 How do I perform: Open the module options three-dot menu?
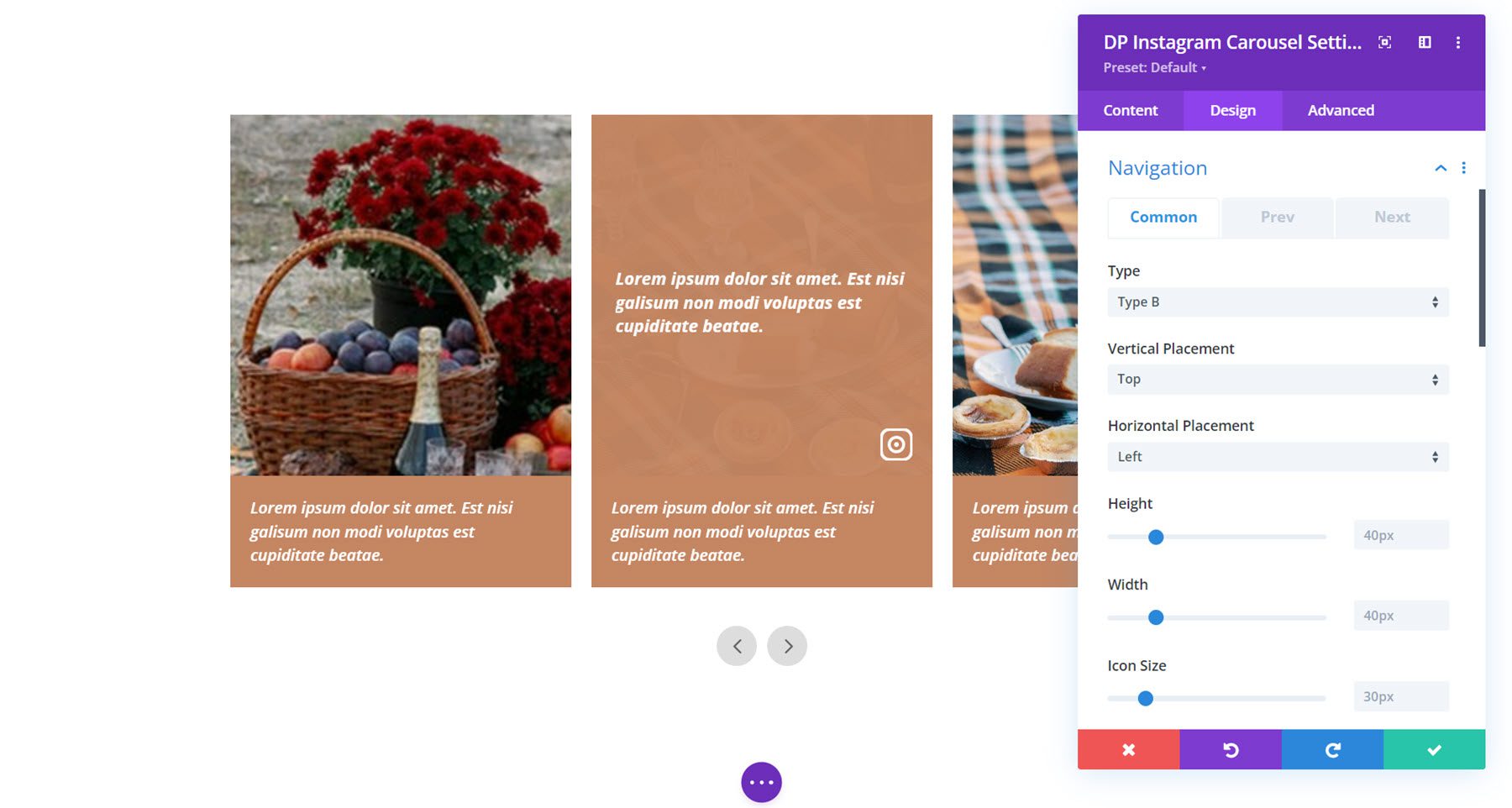(1458, 42)
